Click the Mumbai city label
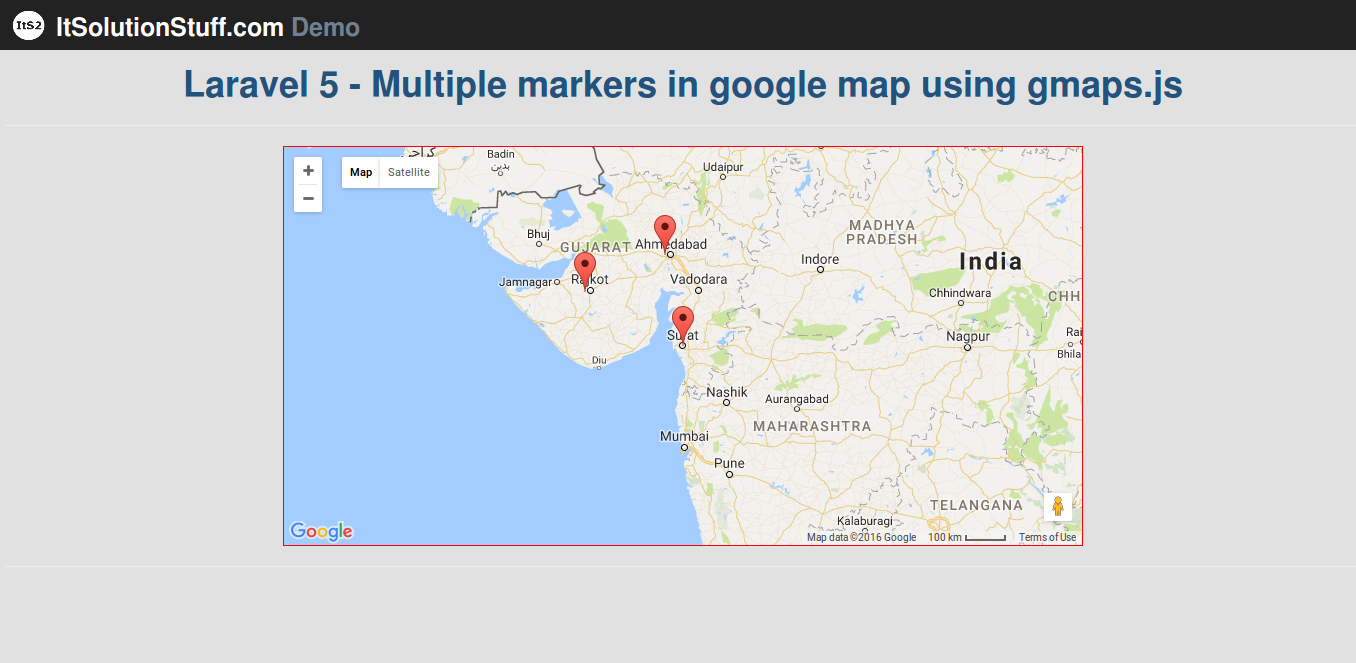Image resolution: width=1356 pixels, height=663 pixels. point(684,436)
